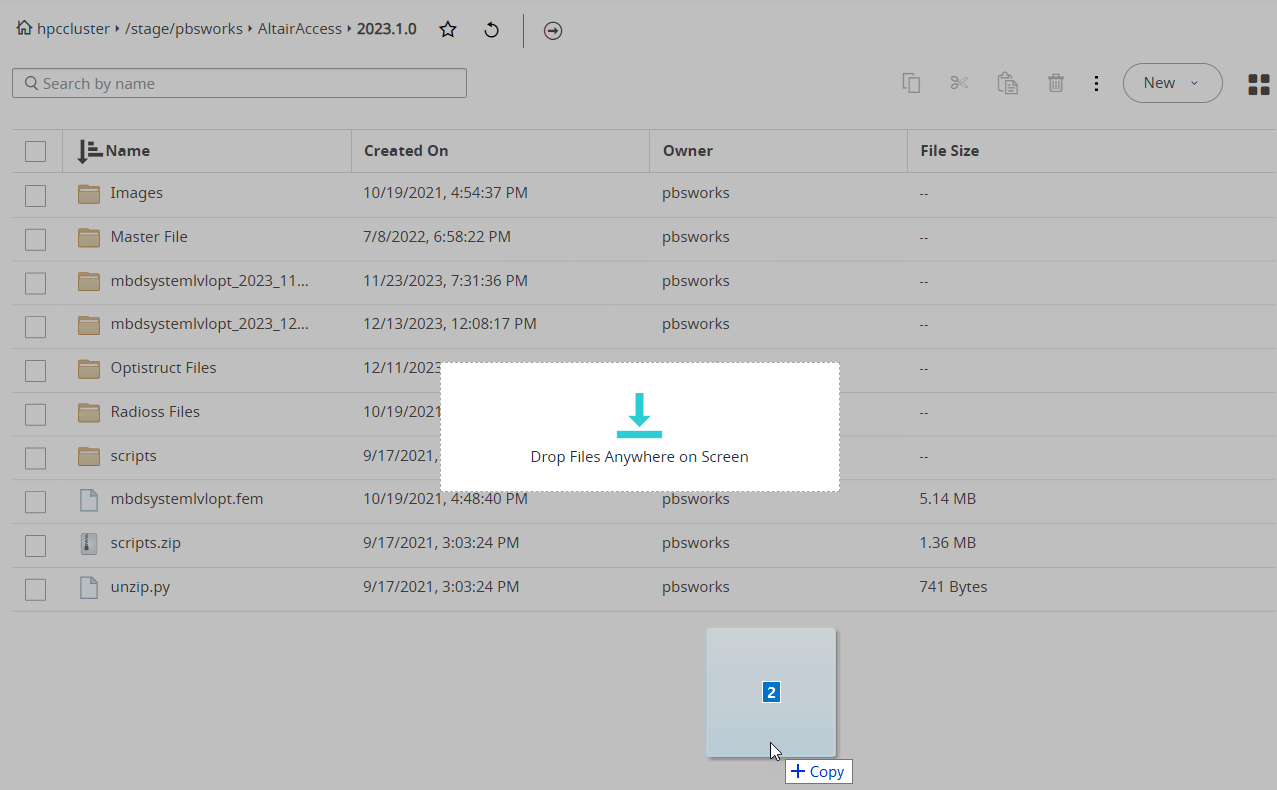Check the box for unzip.py
1277x790 pixels.
point(35,589)
